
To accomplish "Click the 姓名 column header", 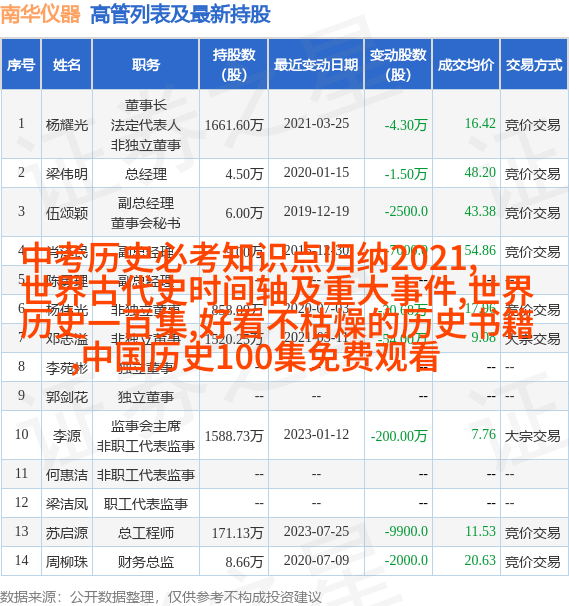I will coord(67,65).
